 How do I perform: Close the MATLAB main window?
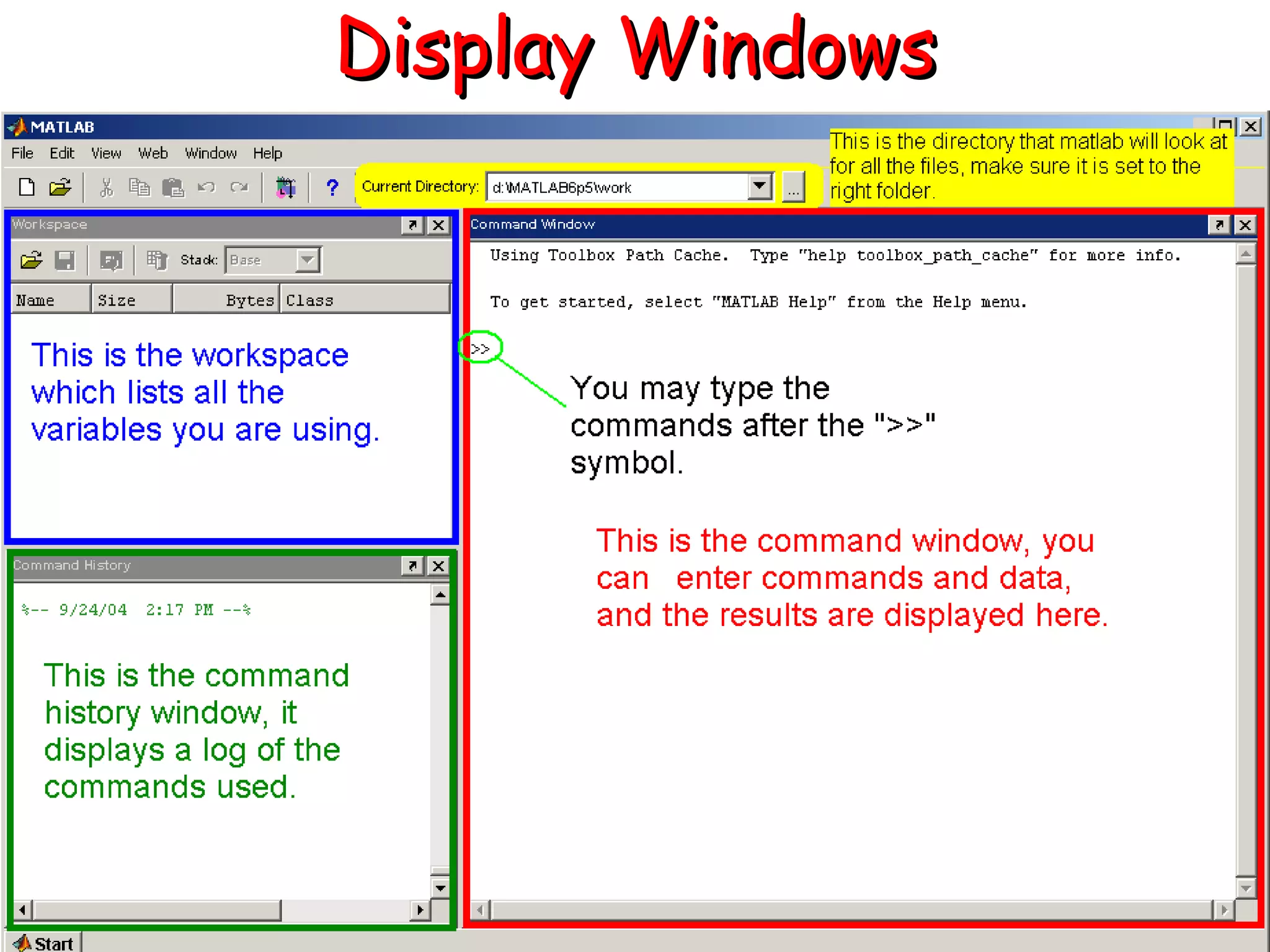click(1251, 126)
